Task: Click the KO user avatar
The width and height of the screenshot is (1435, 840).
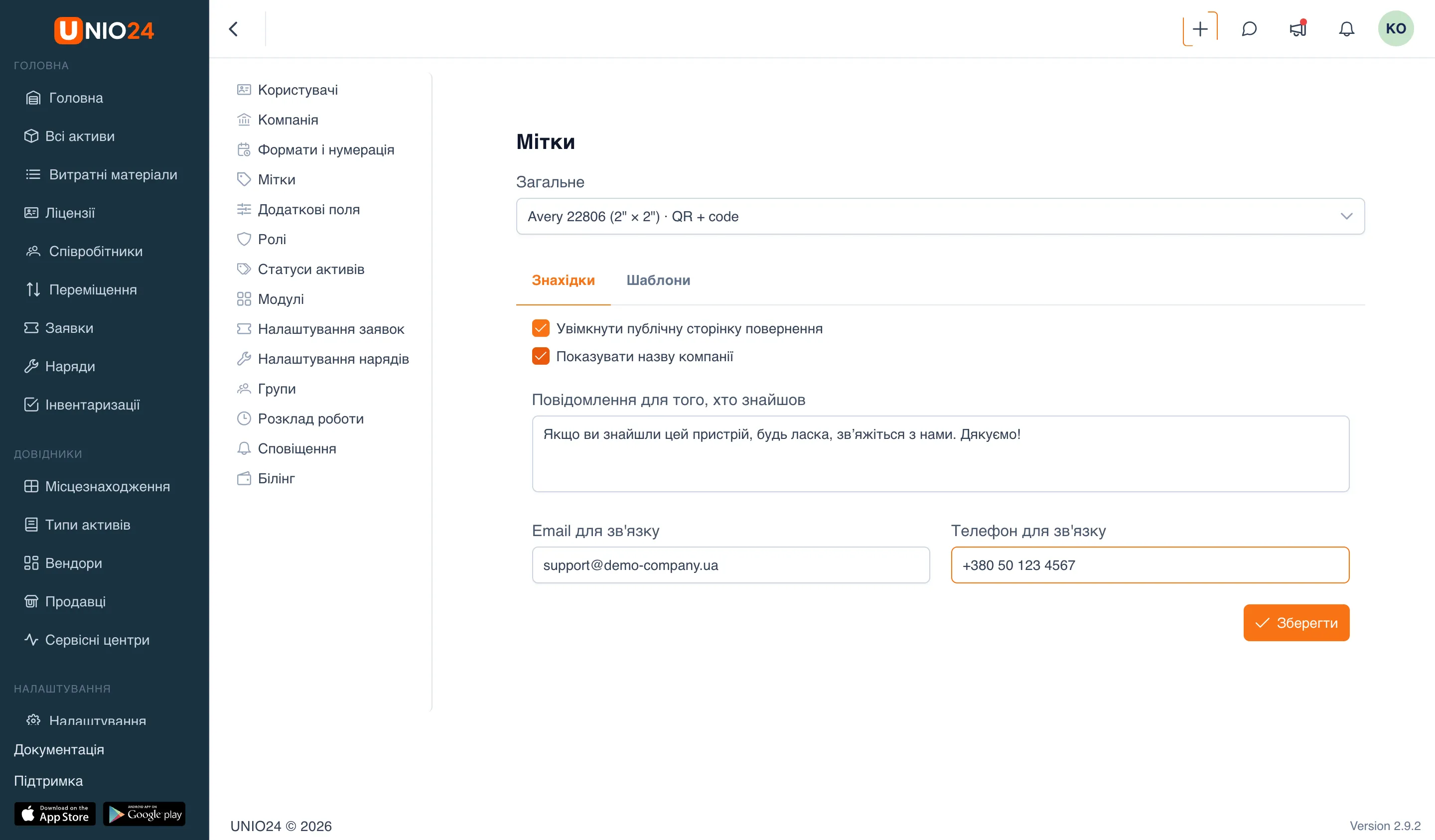Action: point(1395,28)
